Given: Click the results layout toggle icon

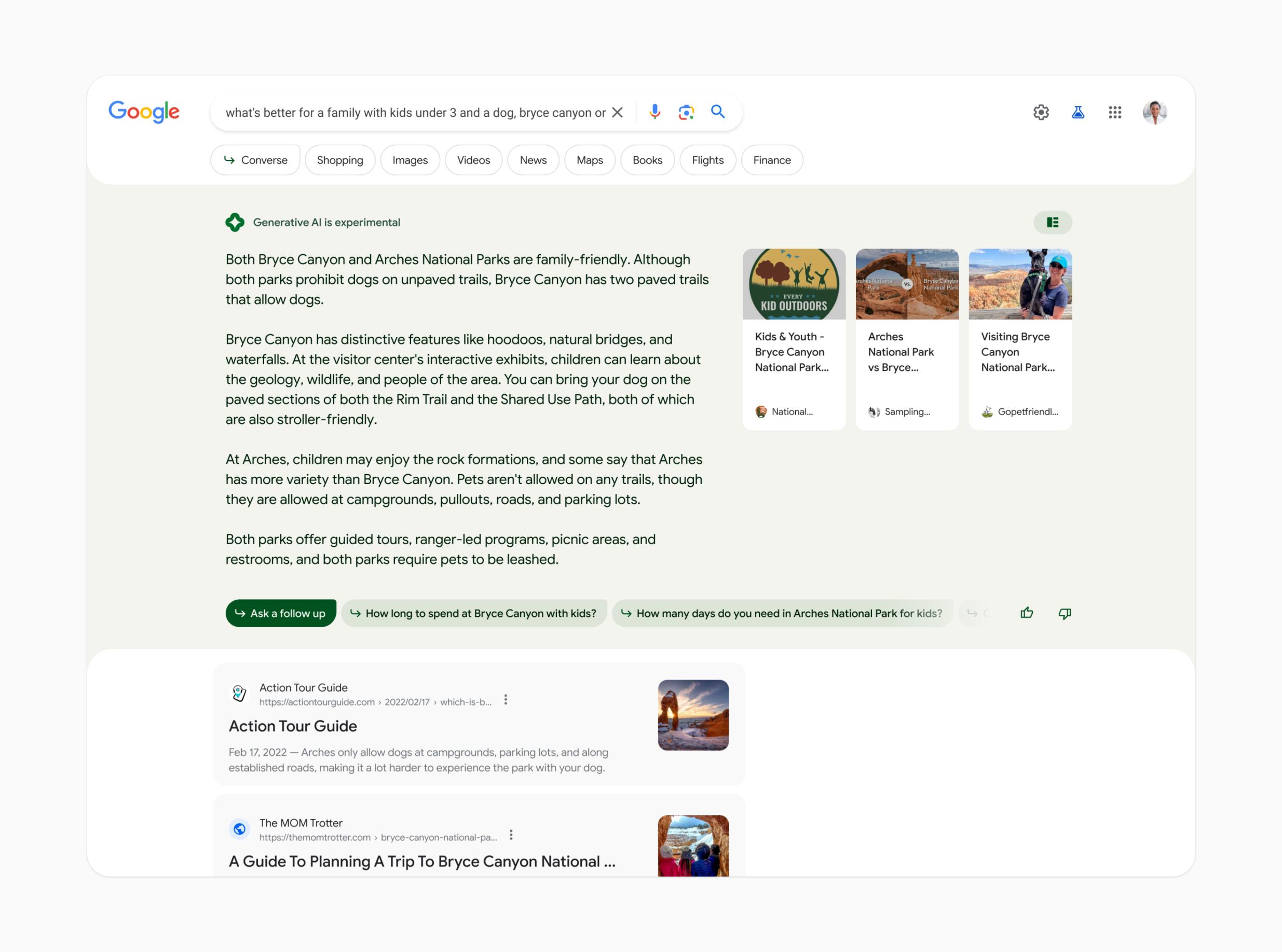Looking at the screenshot, I should [x=1053, y=221].
